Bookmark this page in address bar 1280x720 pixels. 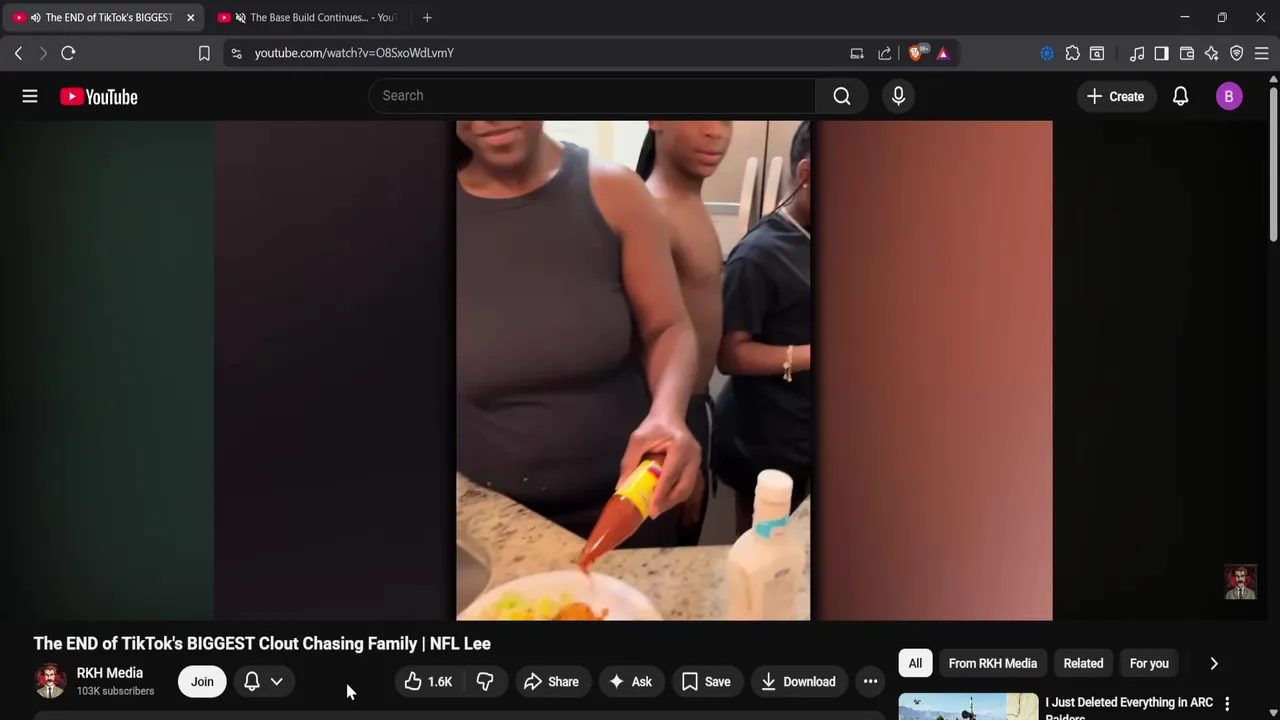coord(204,53)
